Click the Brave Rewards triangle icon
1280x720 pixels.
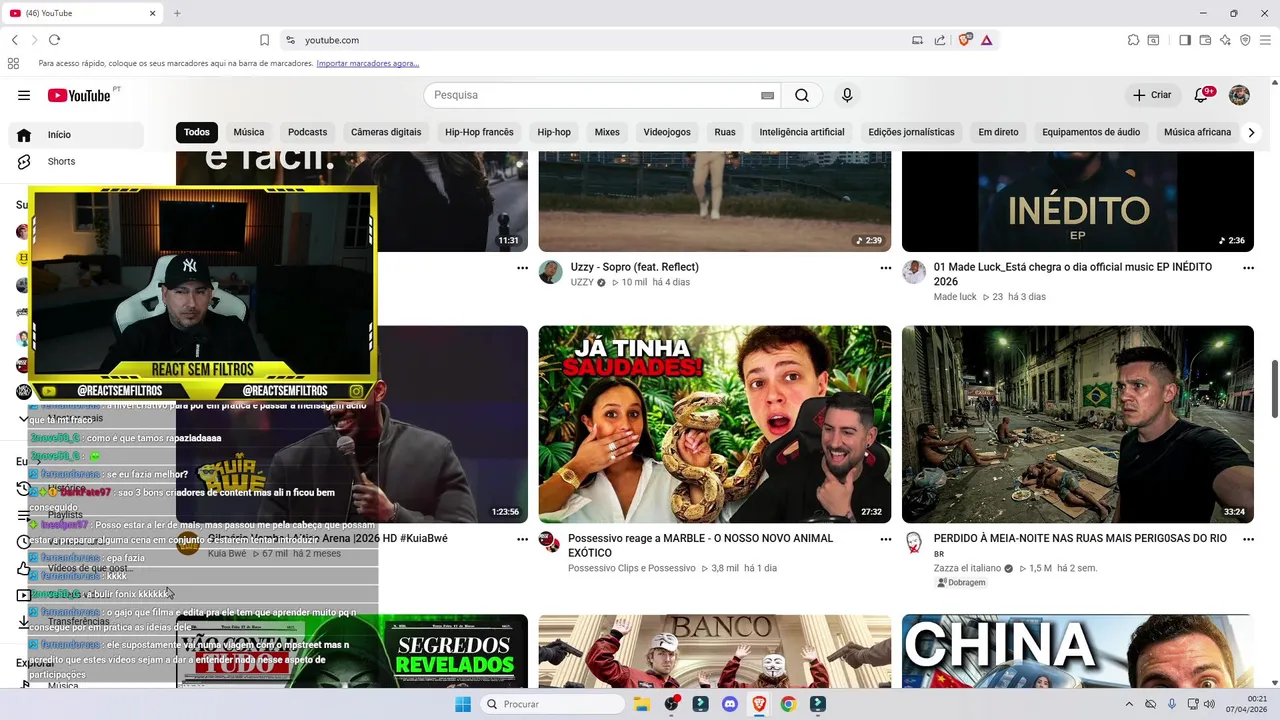click(x=986, y=40)
